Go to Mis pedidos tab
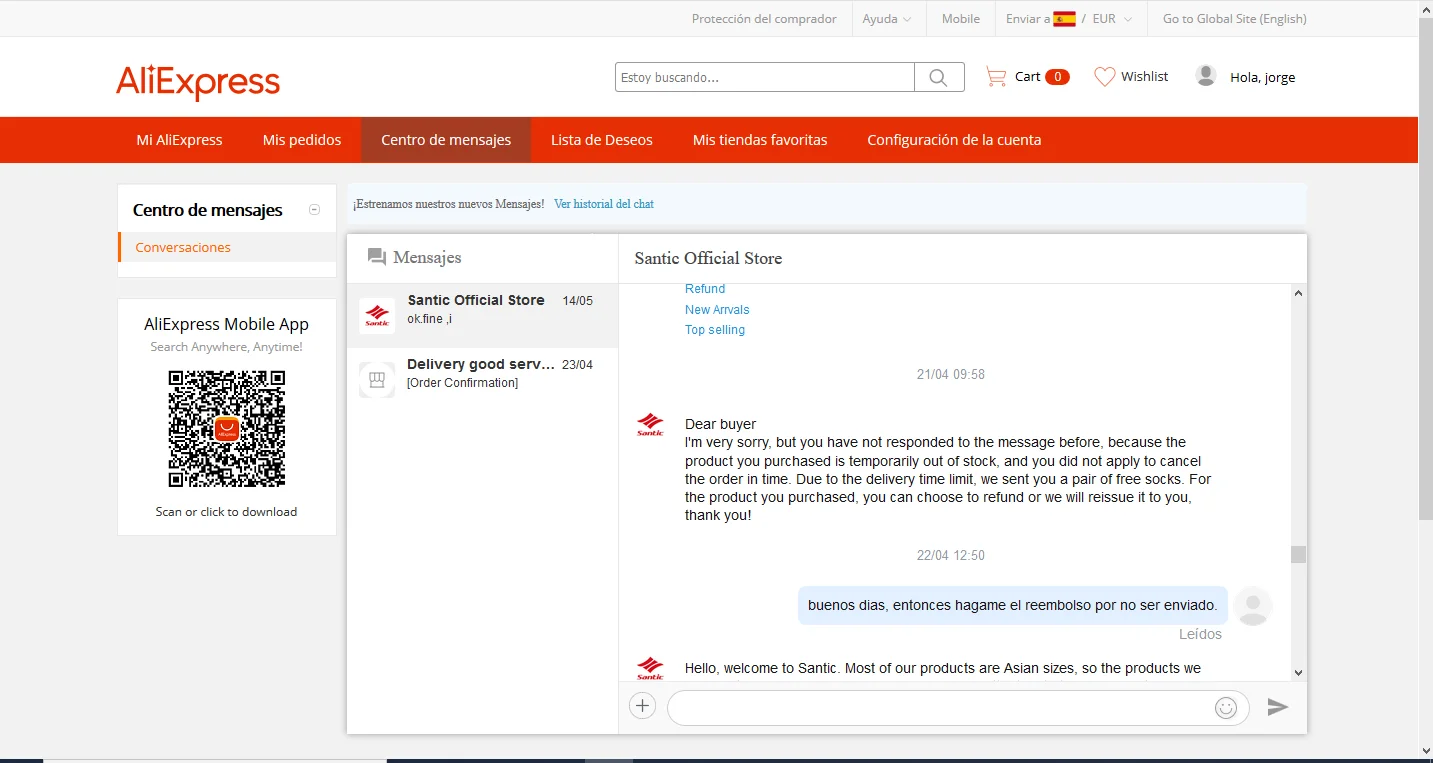Viewport: 1433px width, 763px height. (302, 140)
